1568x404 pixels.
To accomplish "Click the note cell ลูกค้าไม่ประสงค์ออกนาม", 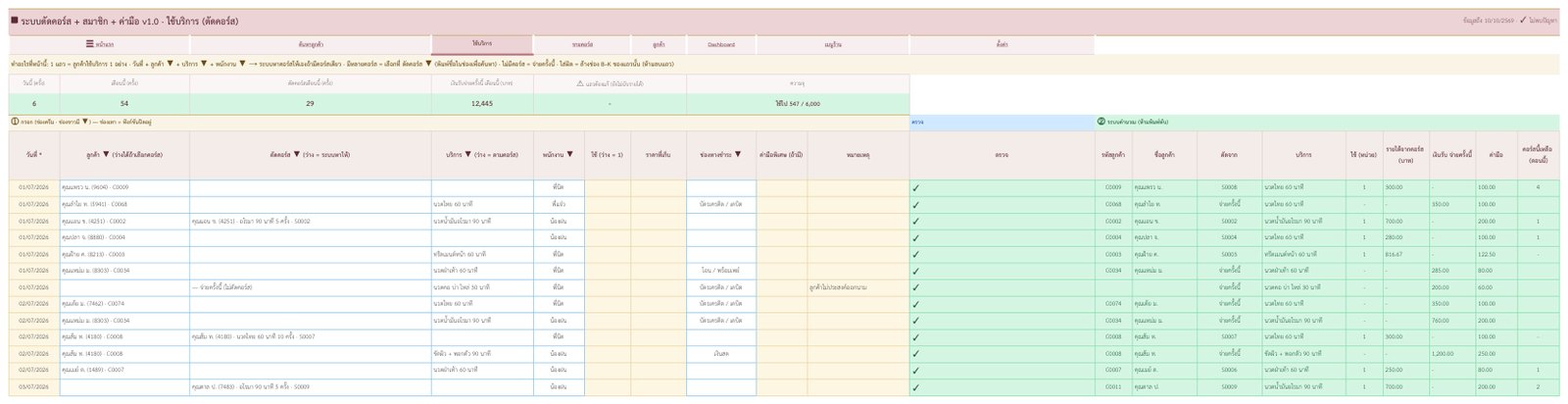I will pyautogui.click(x=858, y=287).
